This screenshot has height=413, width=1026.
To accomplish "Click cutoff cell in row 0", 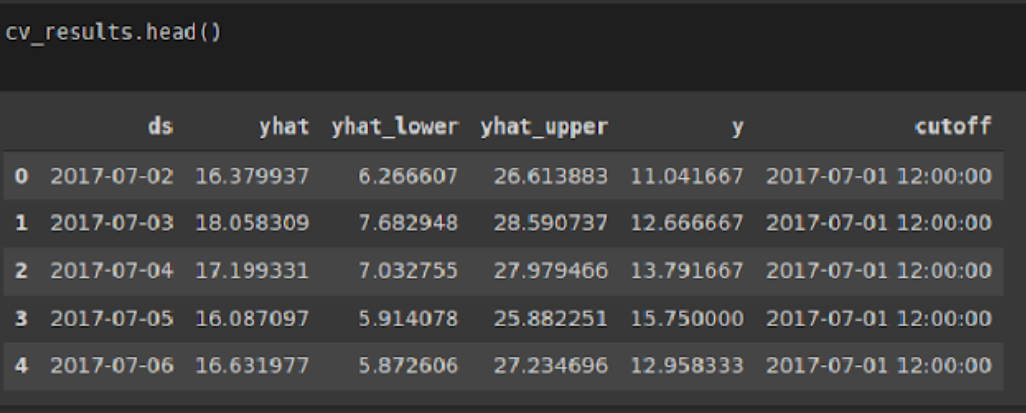I will pos(879,176).
